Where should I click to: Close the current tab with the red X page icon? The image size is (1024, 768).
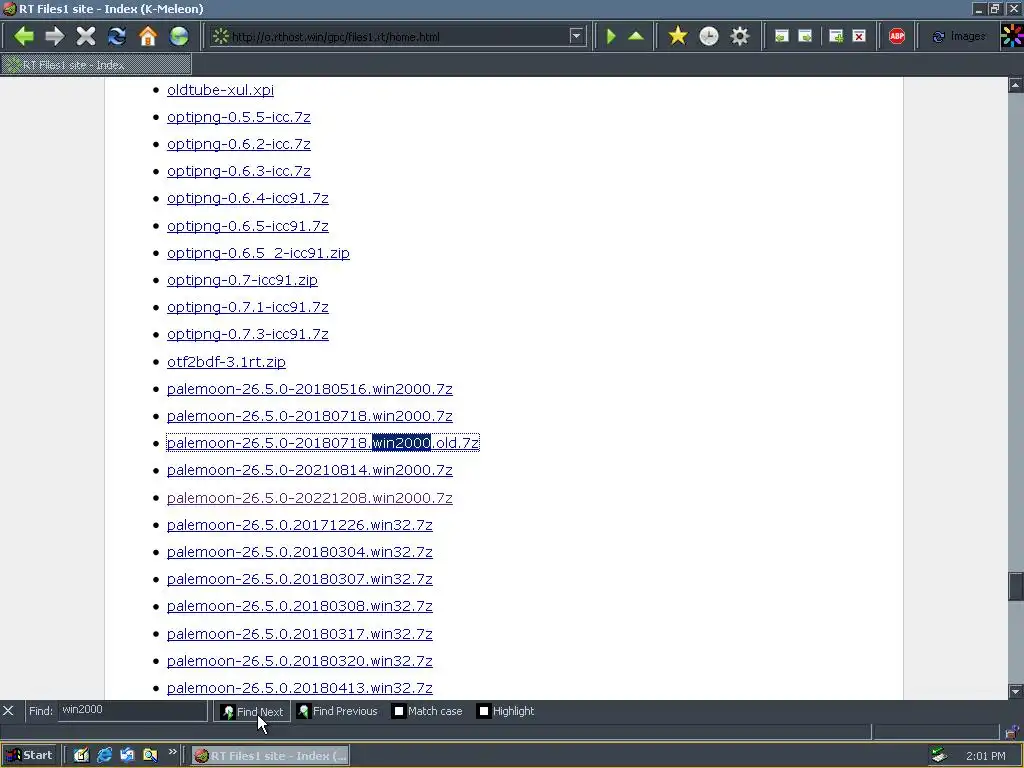(x=859, y=36)
